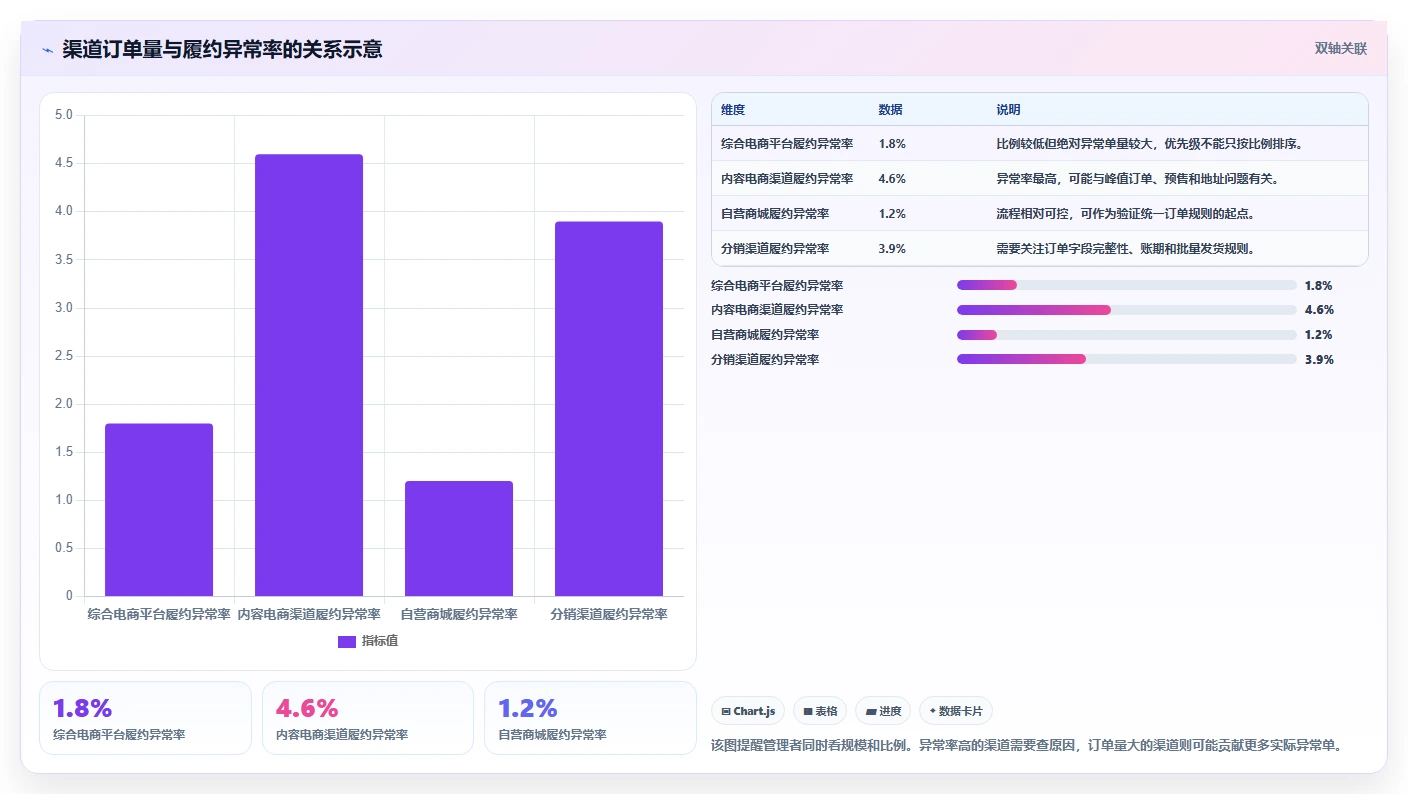This screenshot has height=794, width=1408.
Task: Click the 5.0 y-axis tick label
Action: point(64,115)
